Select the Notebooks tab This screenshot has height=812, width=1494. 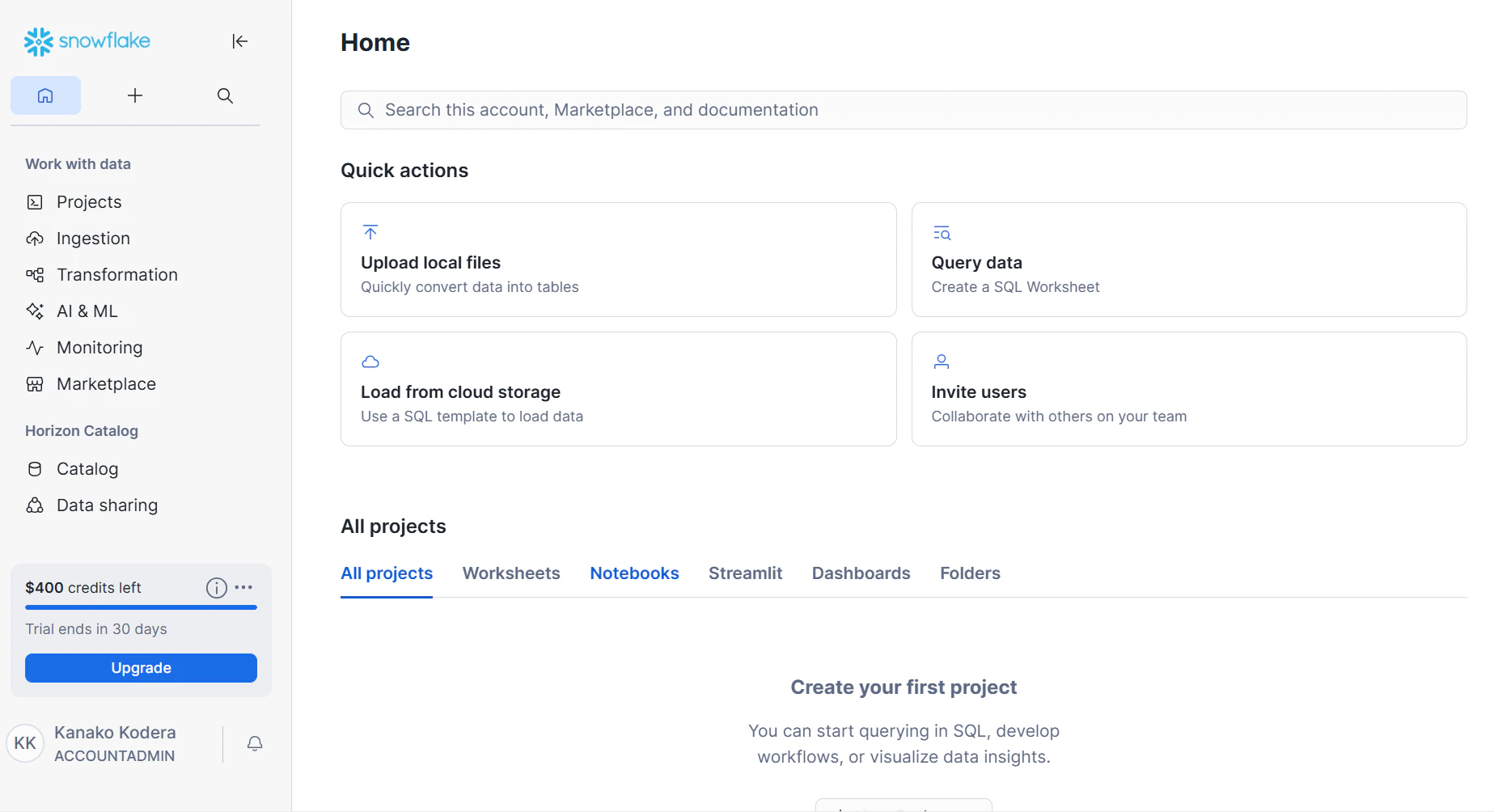634,573
